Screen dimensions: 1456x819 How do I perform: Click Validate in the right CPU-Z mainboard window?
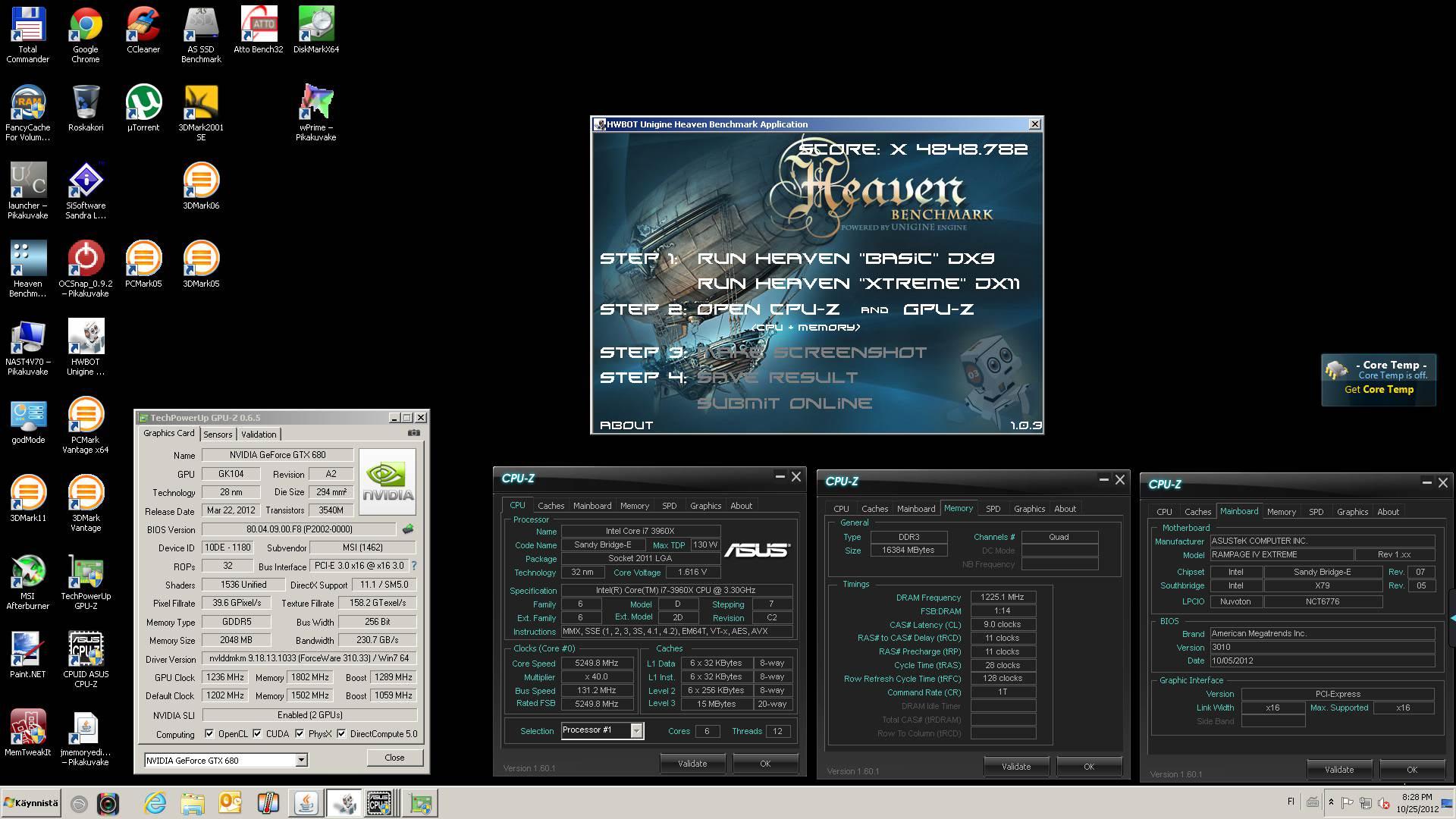coord(1339,770)
